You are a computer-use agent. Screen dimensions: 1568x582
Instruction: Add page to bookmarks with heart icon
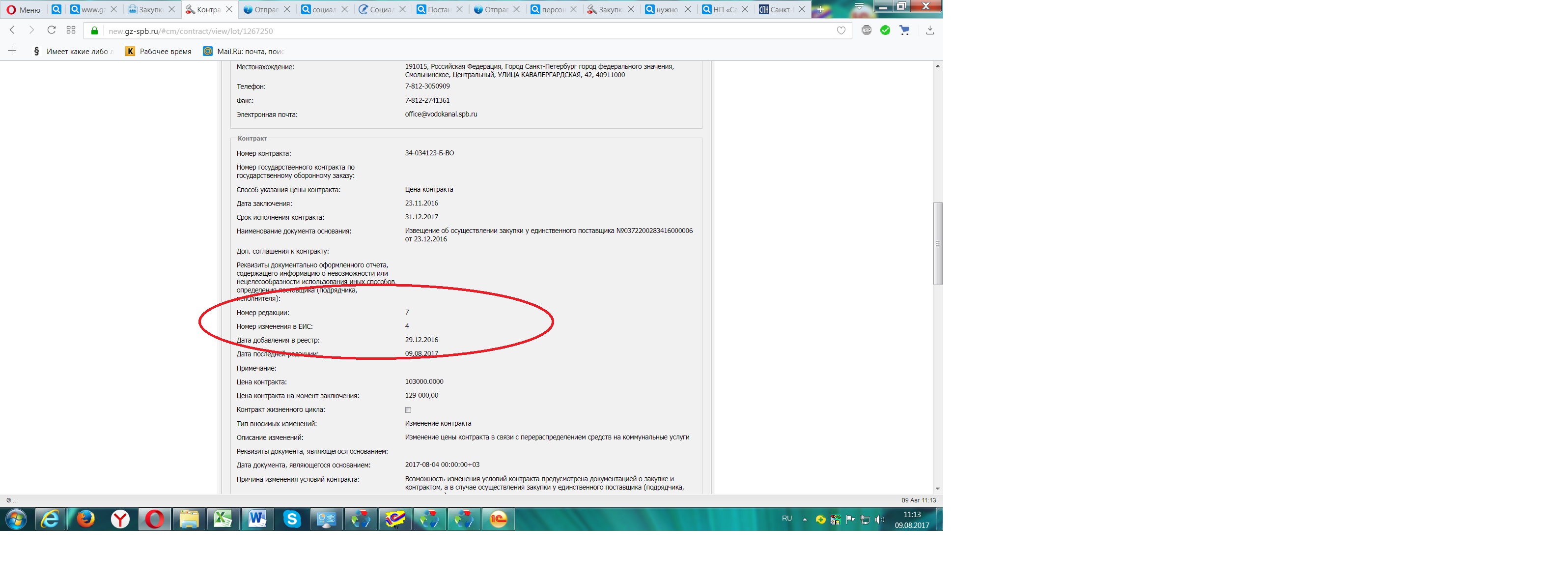coord(841,30)
